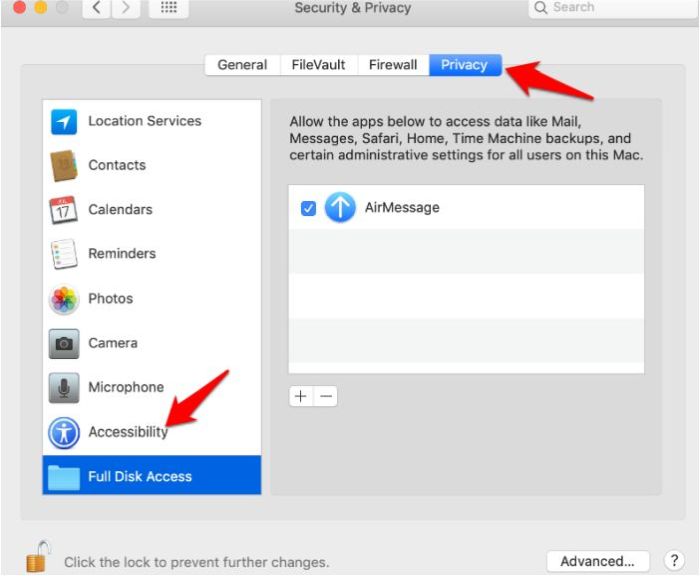Screen dimensions: 700x576
Task: Focus the Search field
Action: (x=613, y=8)
